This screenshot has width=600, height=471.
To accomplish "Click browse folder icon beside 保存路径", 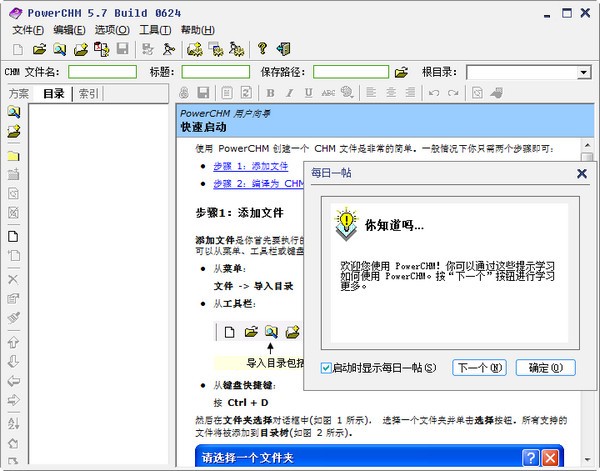I will pyautogui.click(x=401, y=72).
